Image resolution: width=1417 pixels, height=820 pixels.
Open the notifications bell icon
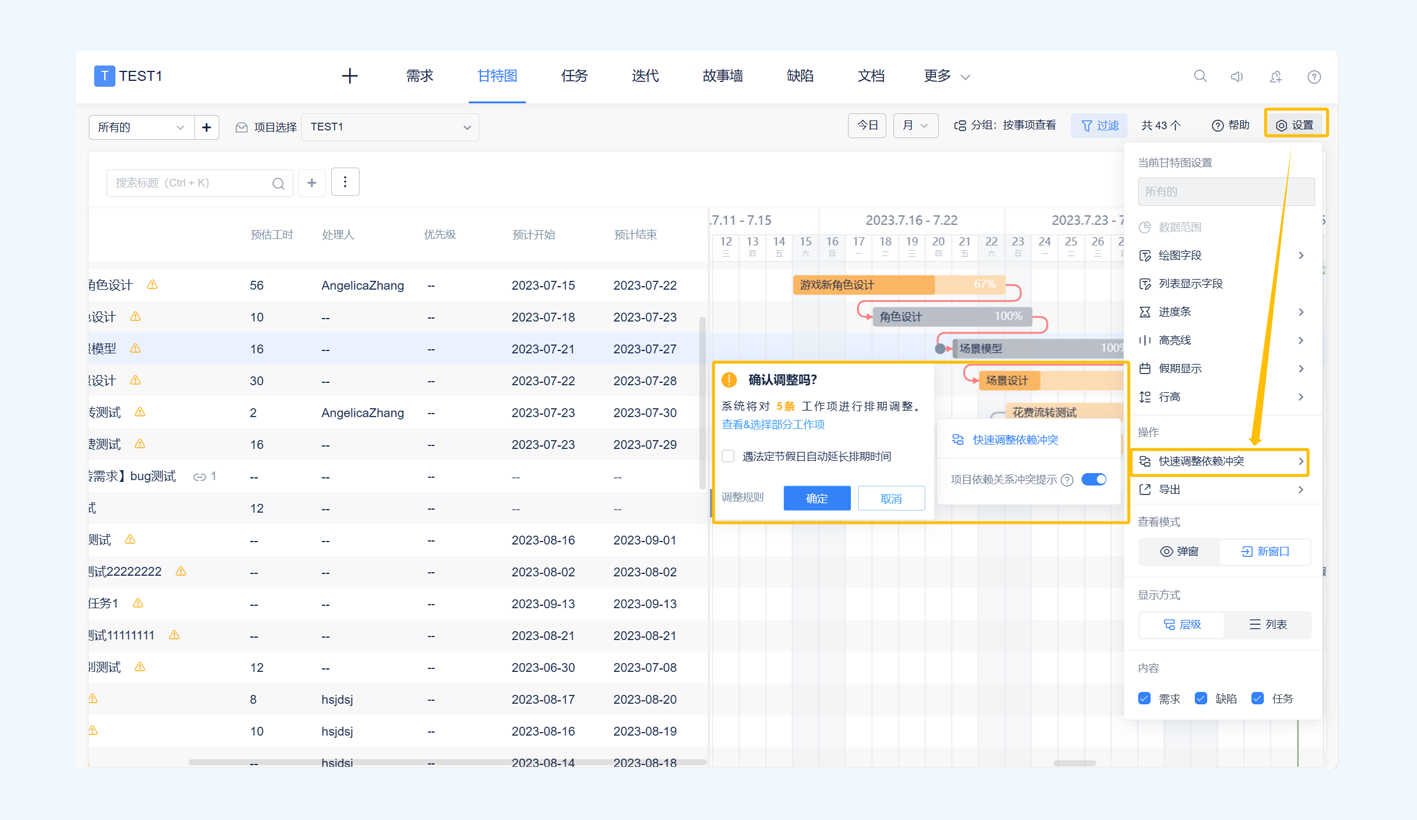pos(1276,76)
